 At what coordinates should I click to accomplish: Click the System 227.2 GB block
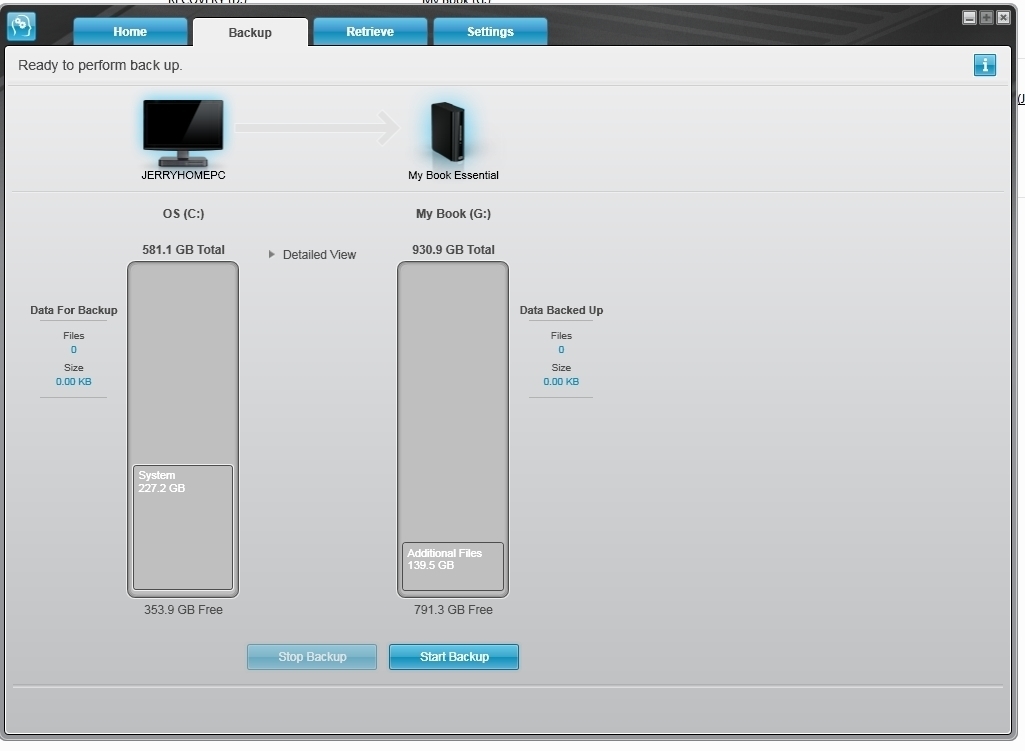coord(183,527)
